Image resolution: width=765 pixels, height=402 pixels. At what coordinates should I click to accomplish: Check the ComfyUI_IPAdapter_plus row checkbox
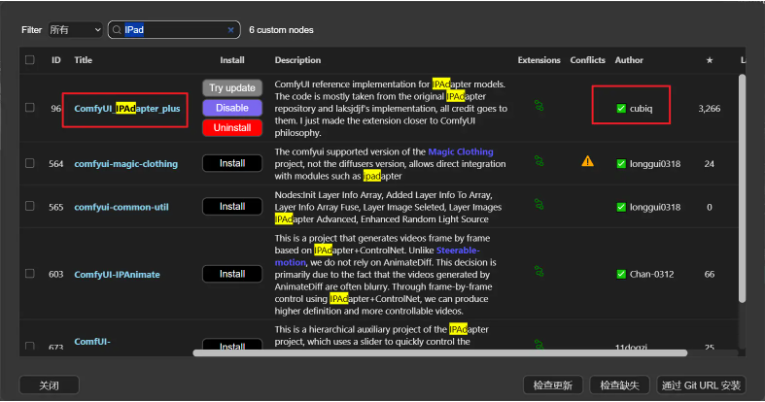(x=30, y=108)
